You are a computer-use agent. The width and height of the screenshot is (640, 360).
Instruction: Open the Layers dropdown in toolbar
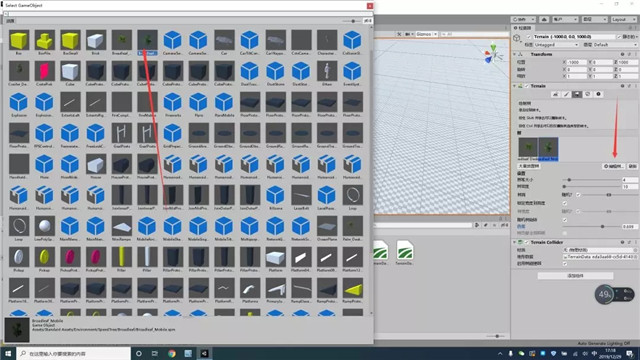coord(594,20)
